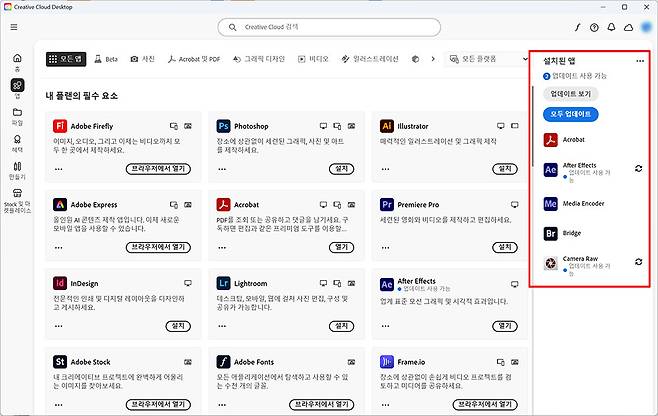Click Install button on the Photoshop card
658x416 pixels.
[x=341, y=169]
